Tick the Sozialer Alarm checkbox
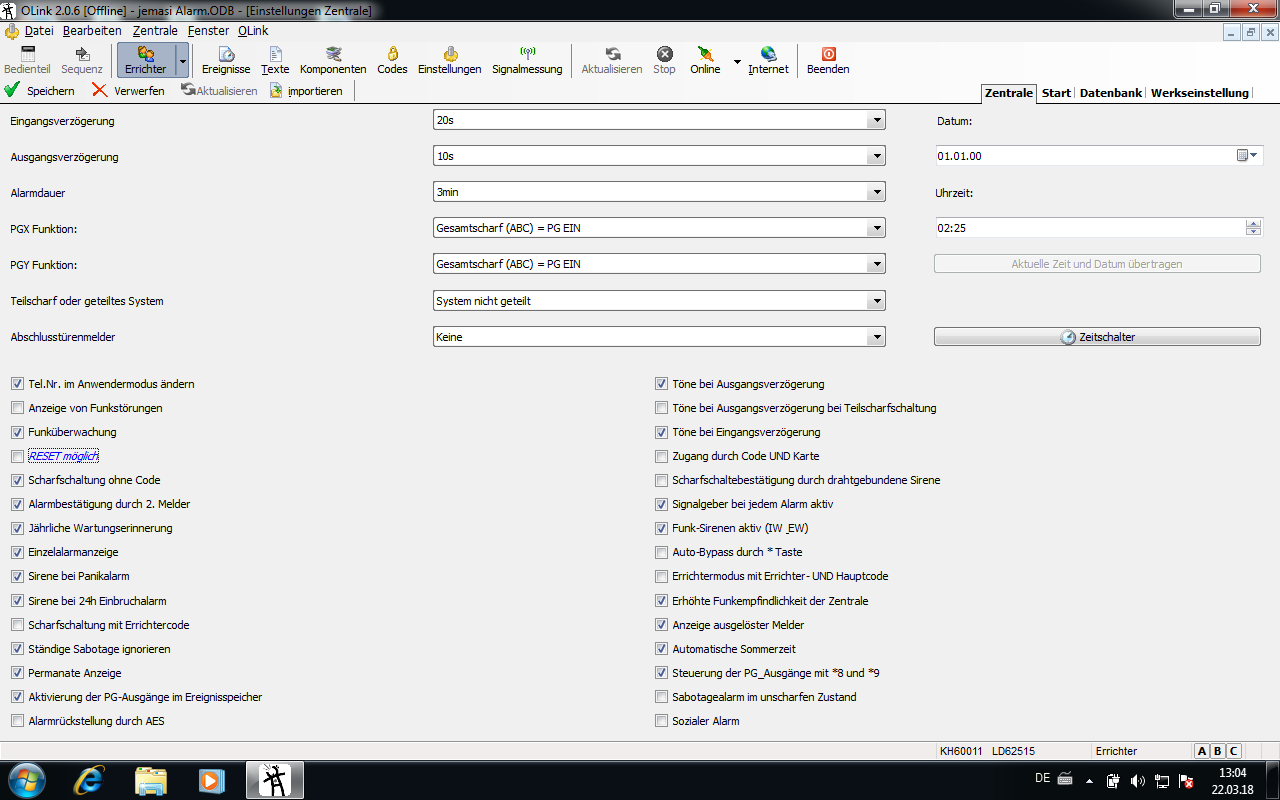This screenshot has height=800, width=1280. pos(662,721)
